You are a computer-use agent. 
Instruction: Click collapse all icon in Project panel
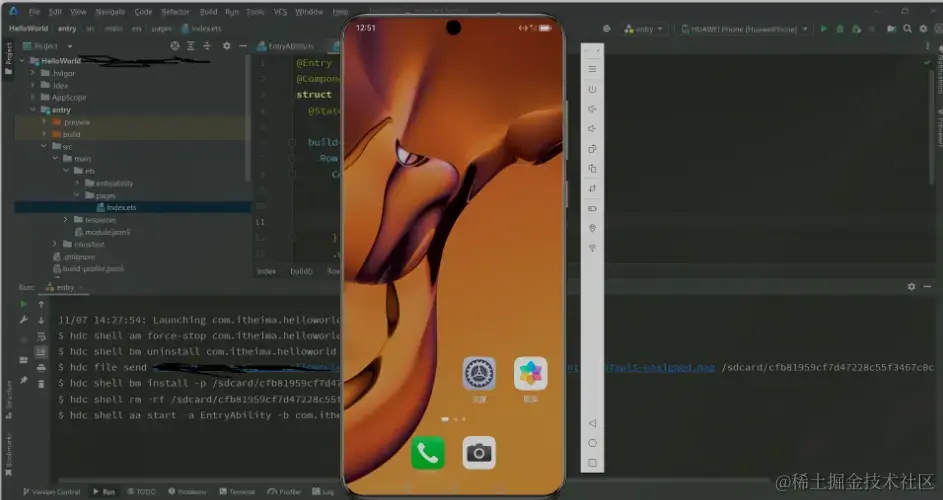click(x=207, y=46)
